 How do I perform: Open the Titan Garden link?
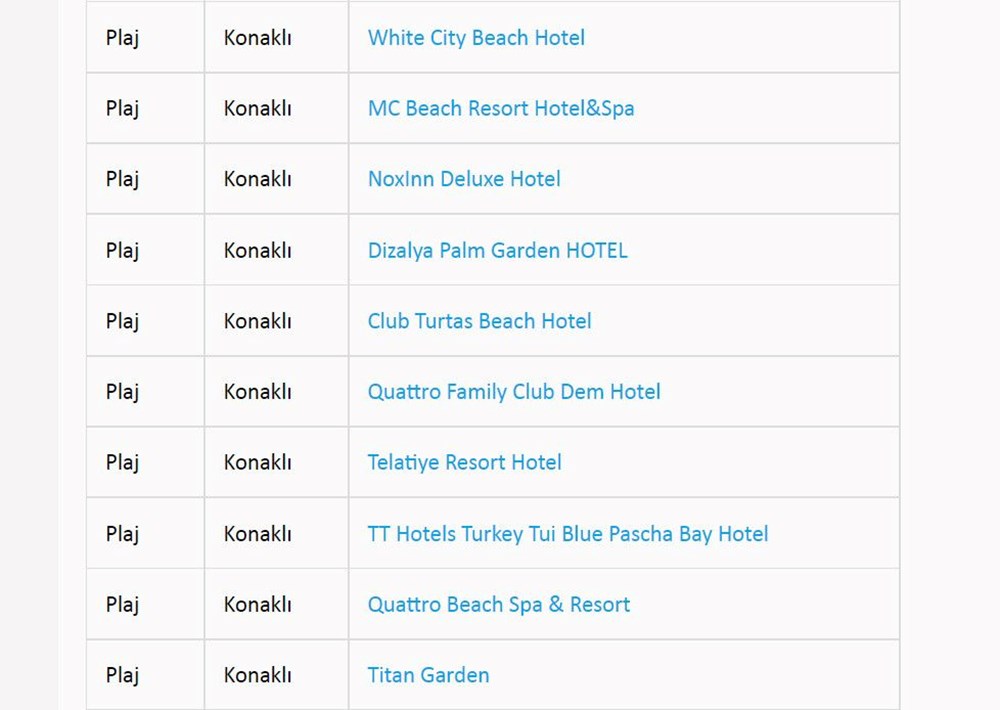point(428,675)
